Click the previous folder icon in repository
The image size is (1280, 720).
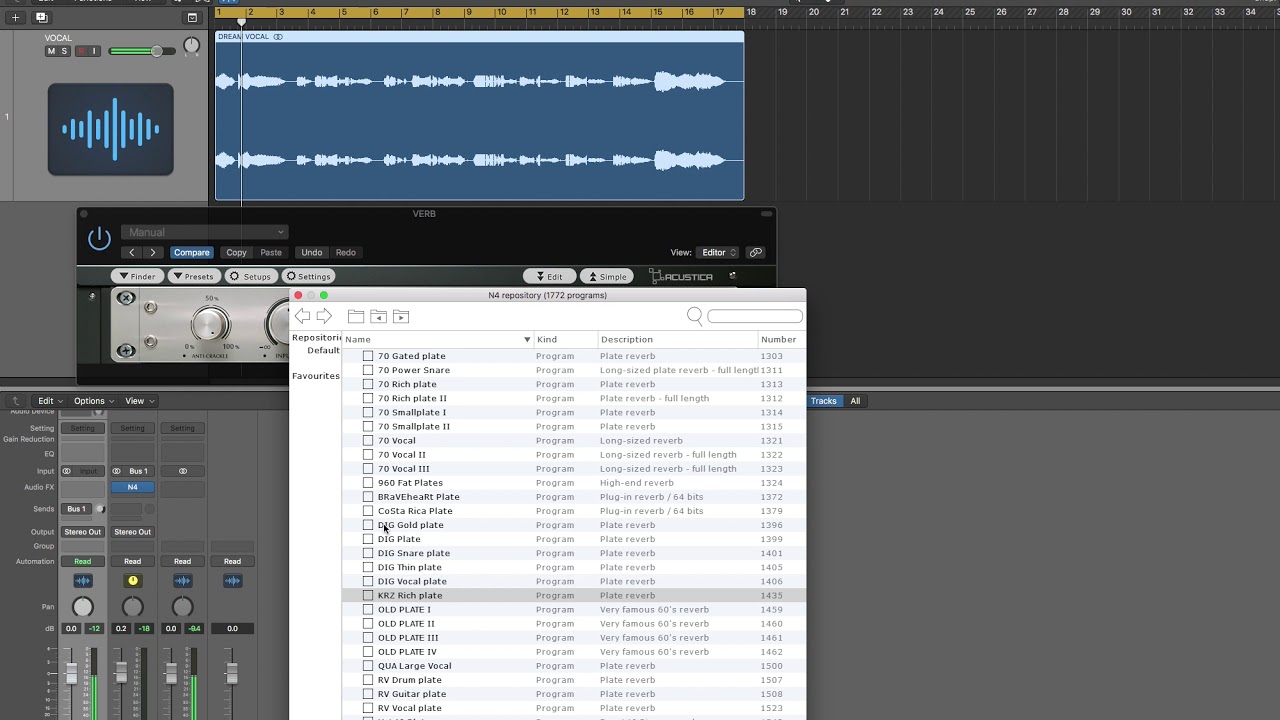[378, 316]
